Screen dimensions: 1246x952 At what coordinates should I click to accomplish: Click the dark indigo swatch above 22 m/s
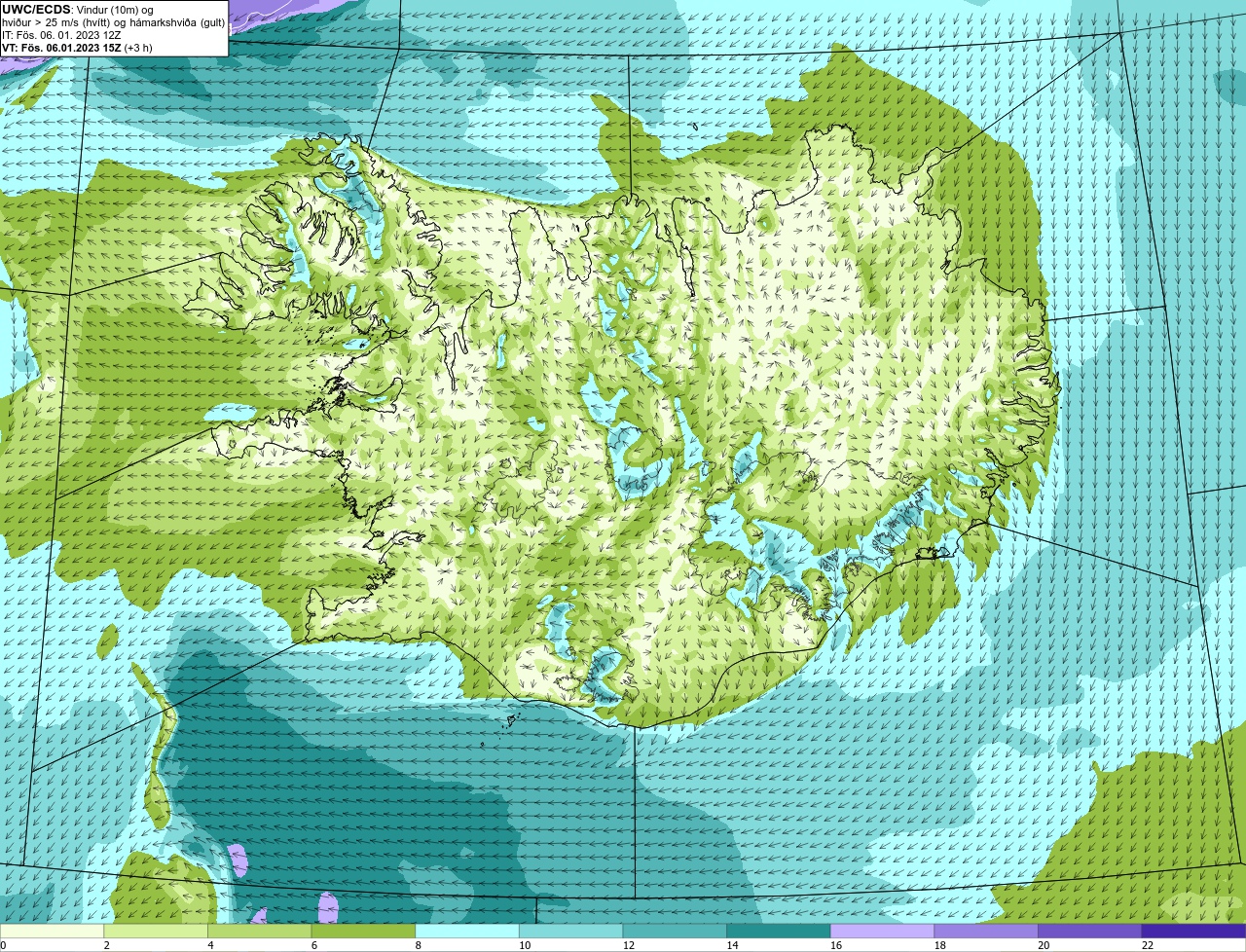pos(1193,931)
